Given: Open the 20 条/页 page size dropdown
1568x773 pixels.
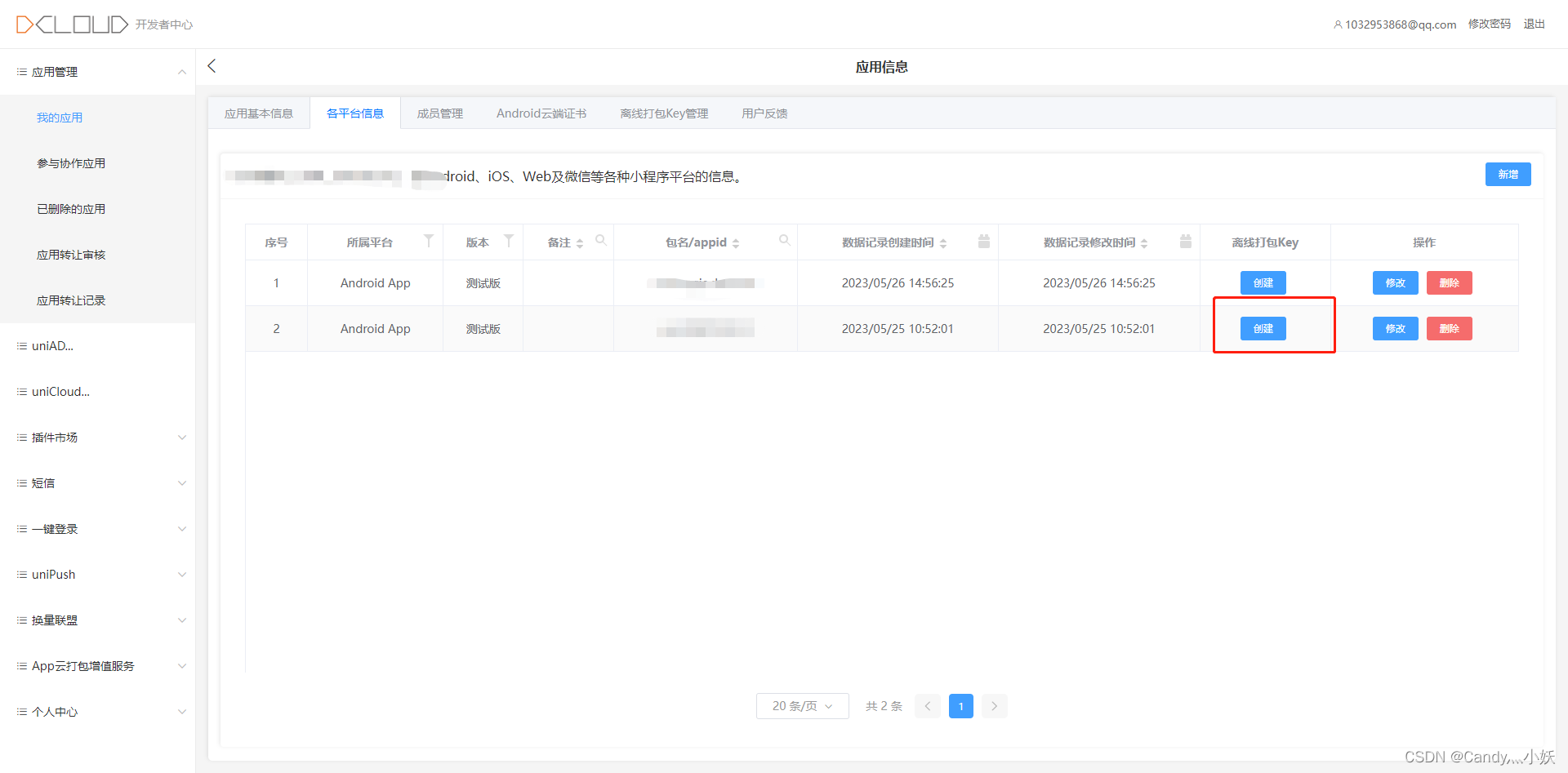Looking at the screenshot, I should (x=803, y=706).
